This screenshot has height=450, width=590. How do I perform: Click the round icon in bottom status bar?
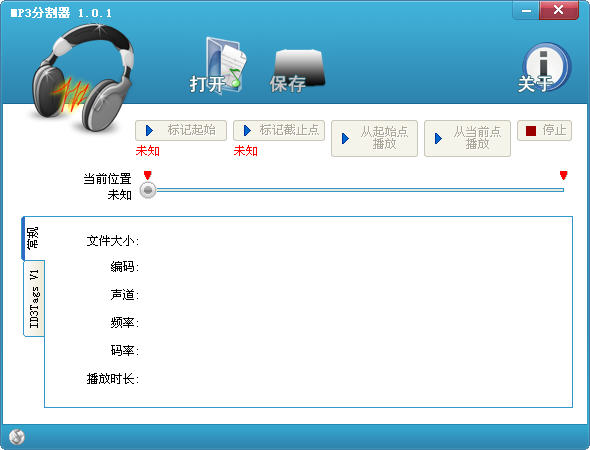point(17,437)
